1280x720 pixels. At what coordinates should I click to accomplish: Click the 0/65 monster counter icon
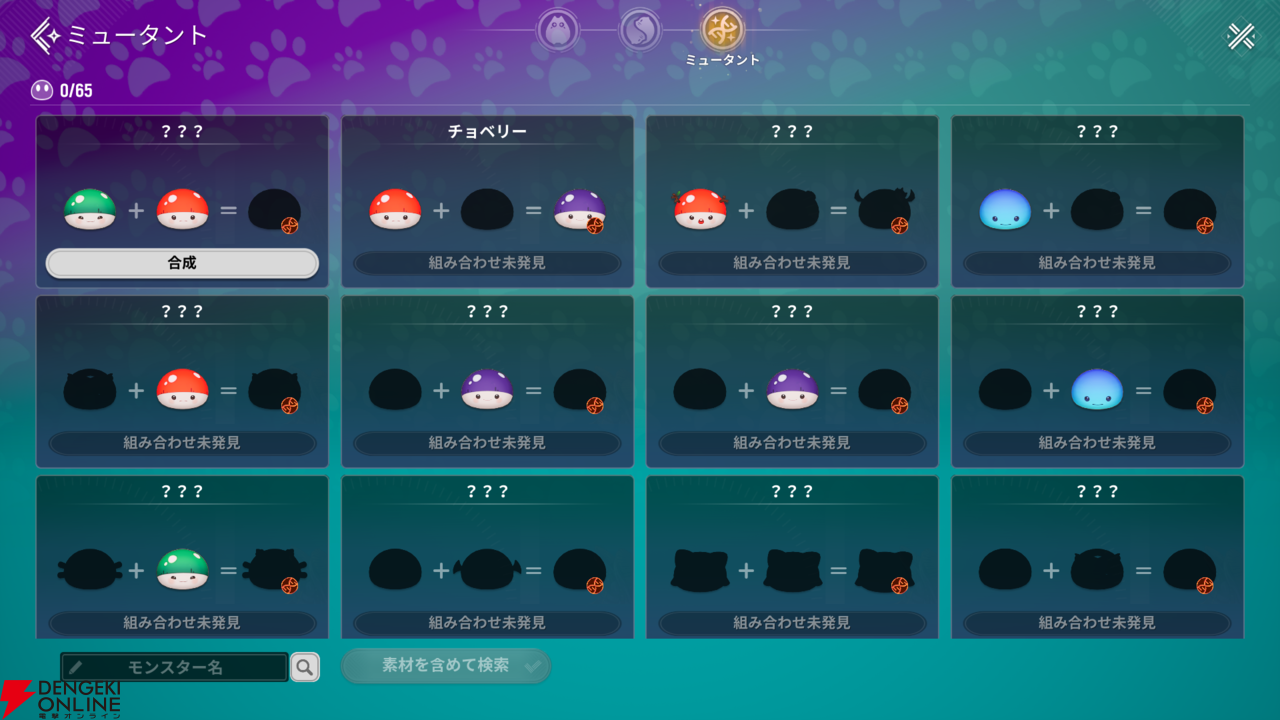42,91
